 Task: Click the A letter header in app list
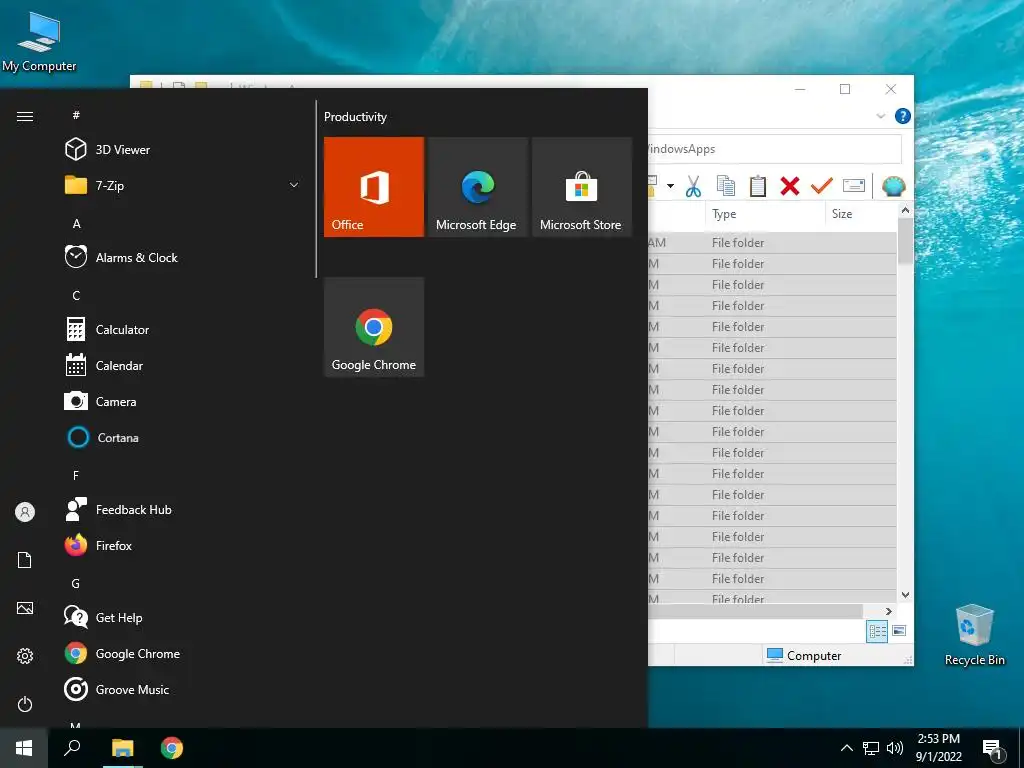click(x=76, y=223)
